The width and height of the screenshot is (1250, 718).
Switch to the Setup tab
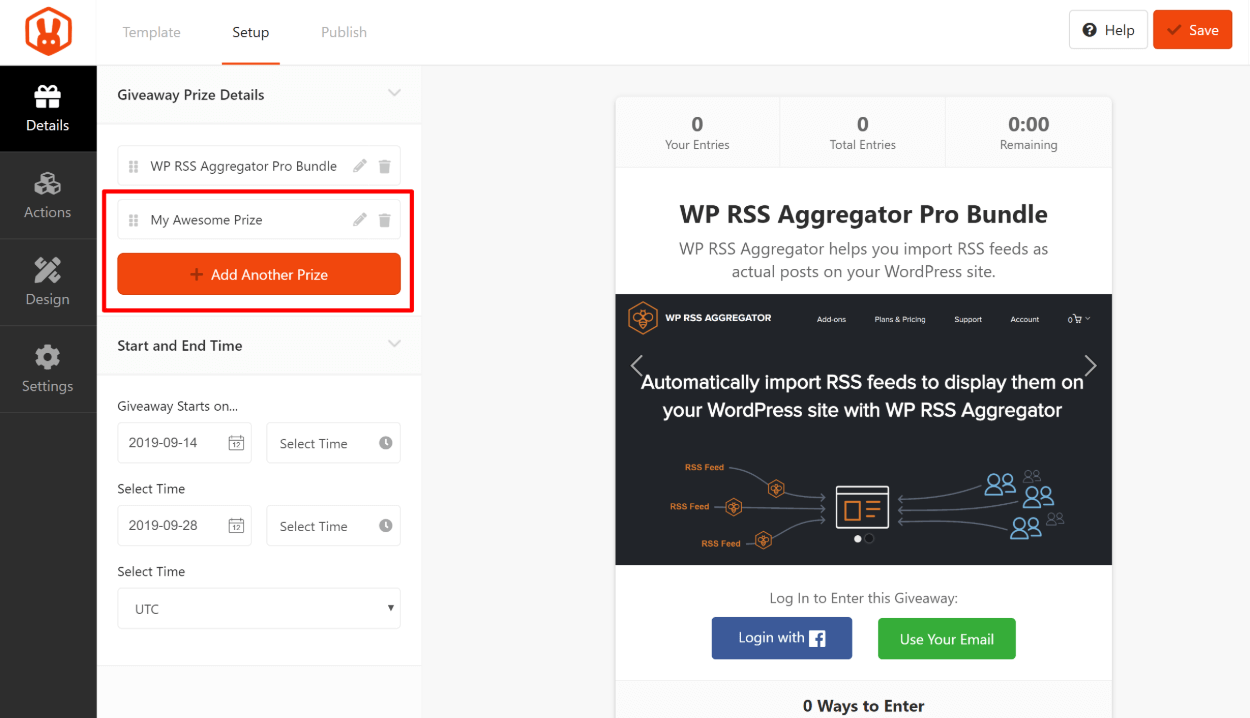(251, 32)
